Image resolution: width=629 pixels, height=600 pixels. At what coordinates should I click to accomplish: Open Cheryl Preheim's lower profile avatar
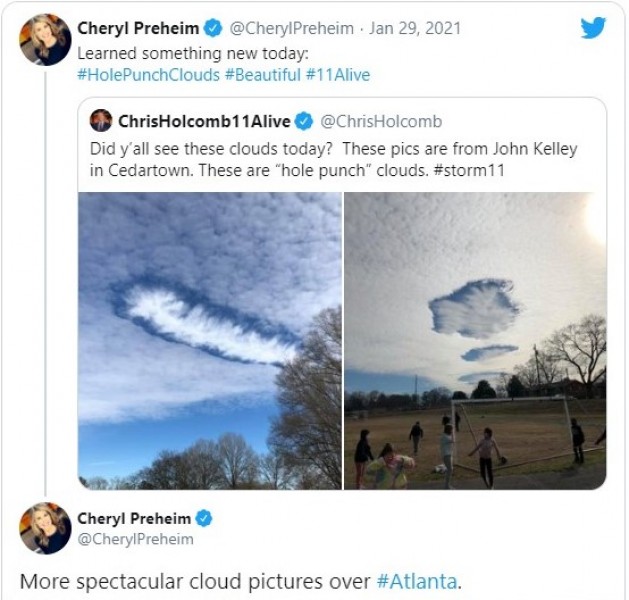coord(45,528)
